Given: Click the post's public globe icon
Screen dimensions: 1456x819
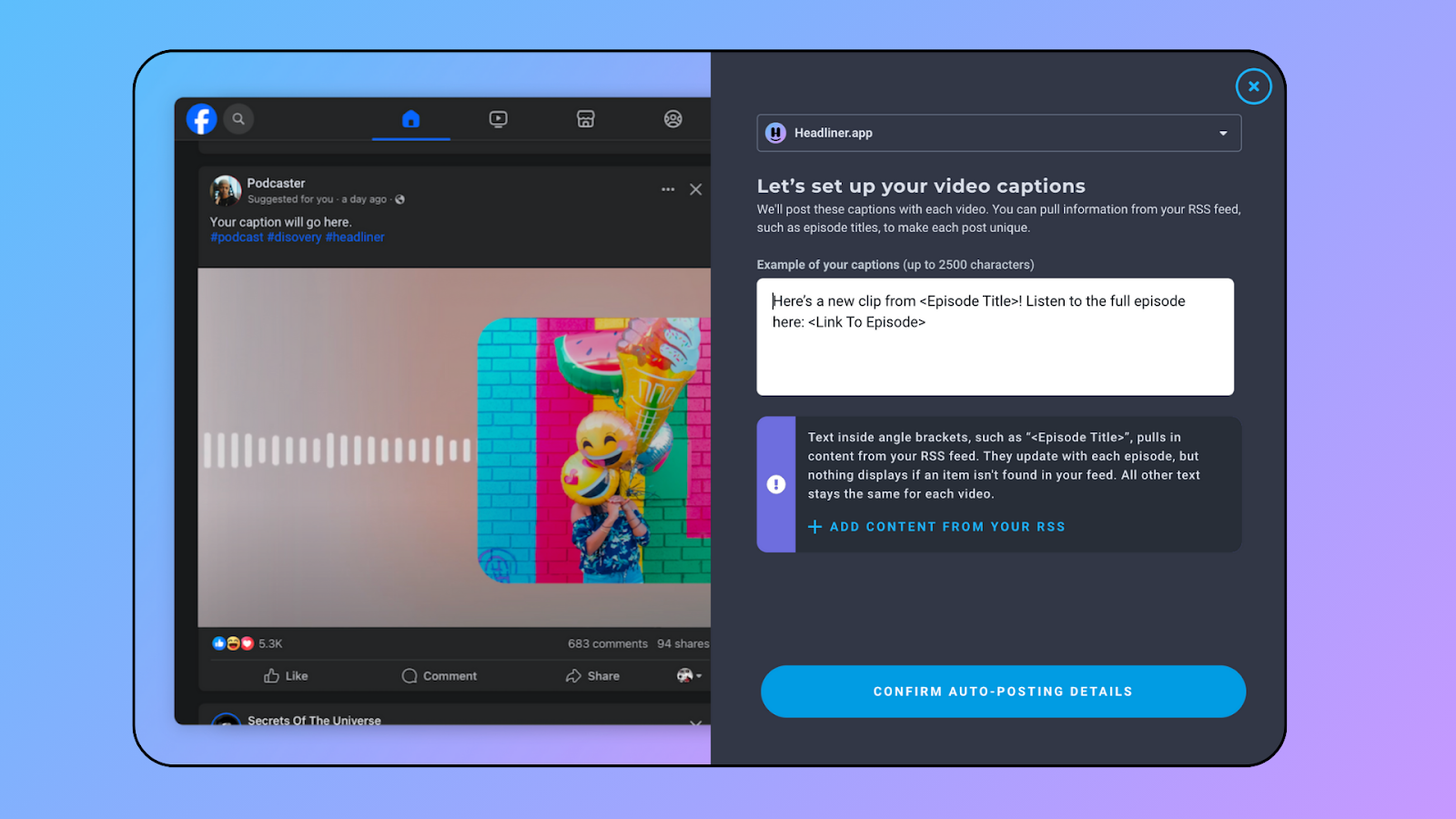Looking at the screenshot, I should pyautogui.click(x=399, y=199).
